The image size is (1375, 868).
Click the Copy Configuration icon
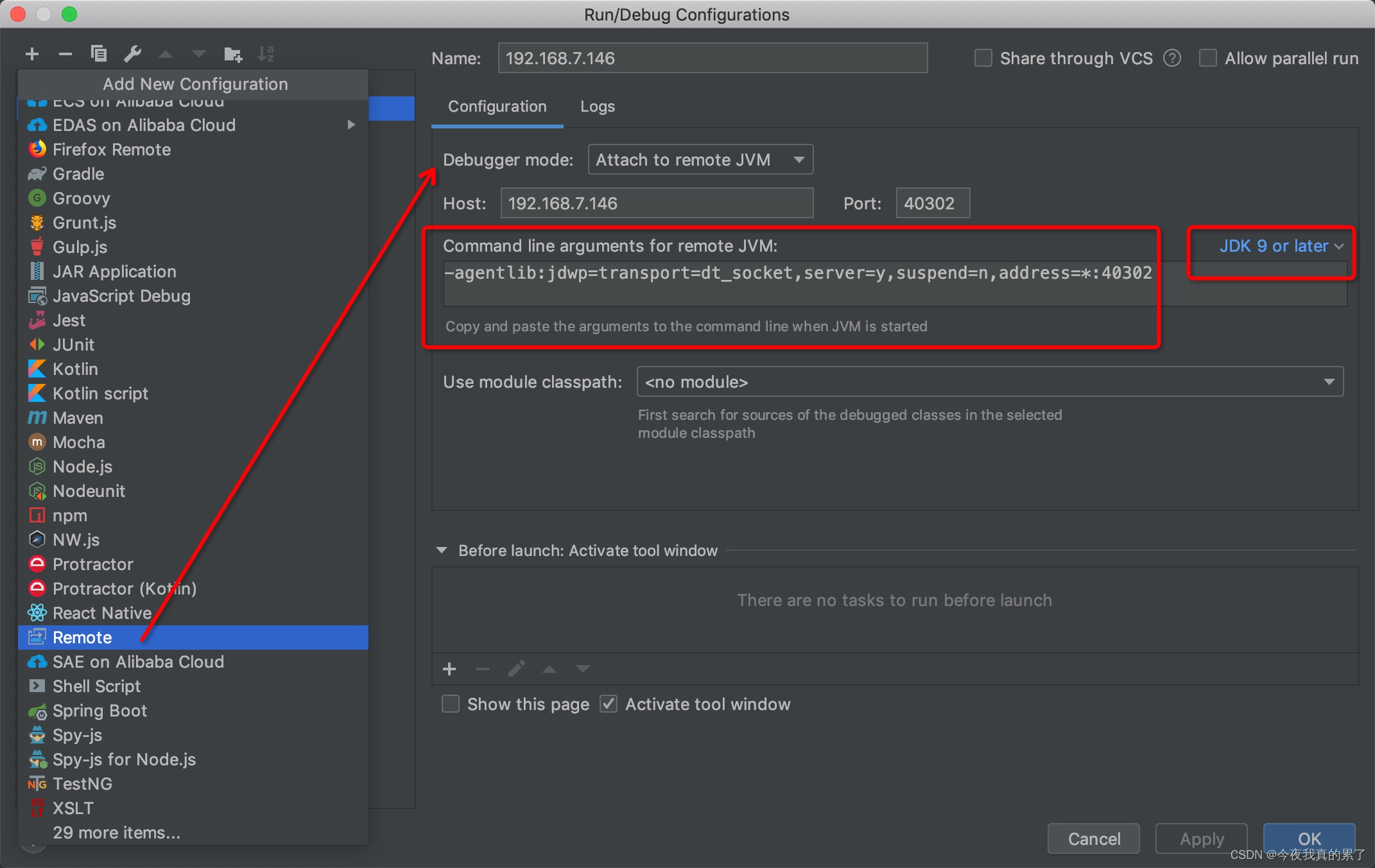(x=99, y=55)
